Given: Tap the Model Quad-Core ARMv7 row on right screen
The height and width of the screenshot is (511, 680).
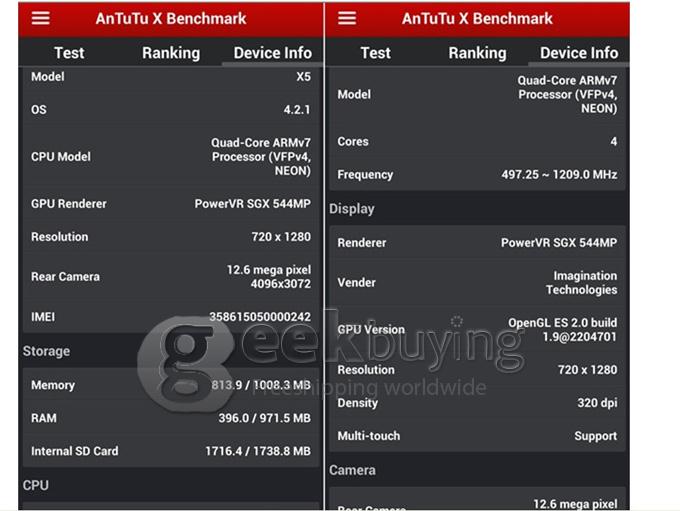Looking at the screenshot, I should click(x=477, y=94).
